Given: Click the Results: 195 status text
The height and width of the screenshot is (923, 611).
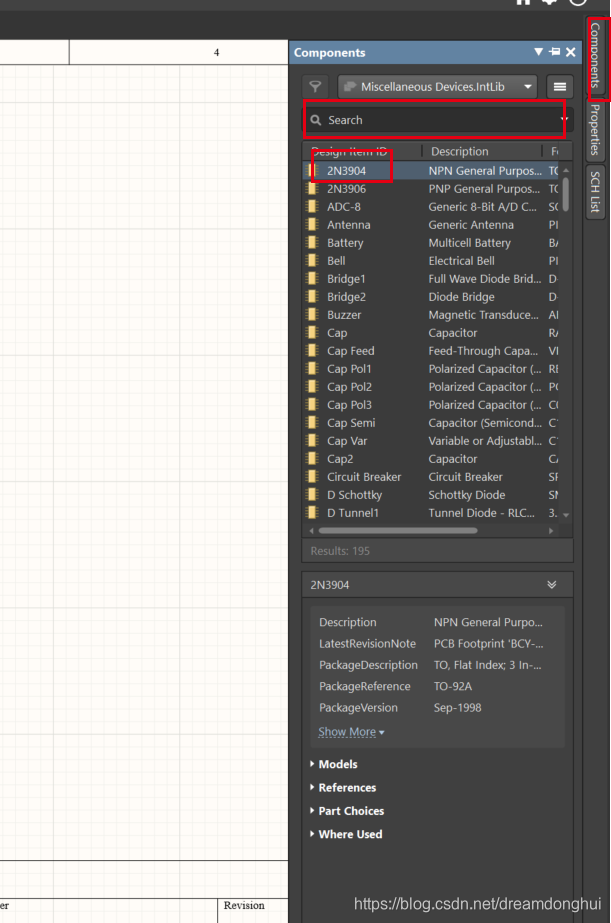Looking at the screenshot, I should [340, 551].
